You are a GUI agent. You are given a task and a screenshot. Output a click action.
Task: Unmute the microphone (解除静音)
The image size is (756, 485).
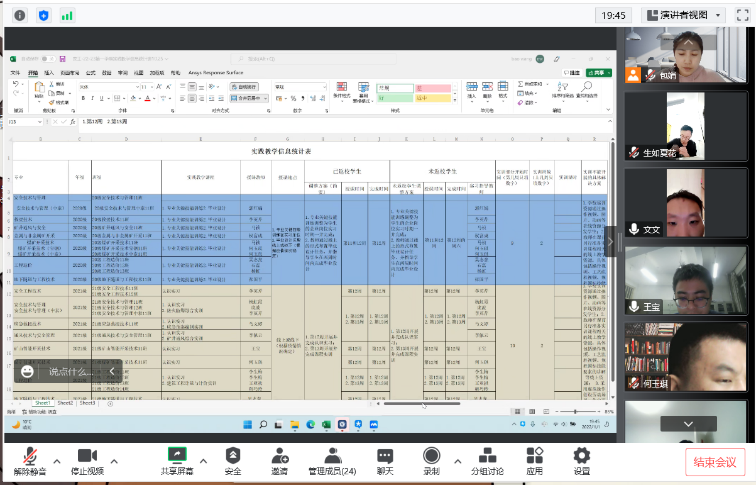tap(30, 461)
